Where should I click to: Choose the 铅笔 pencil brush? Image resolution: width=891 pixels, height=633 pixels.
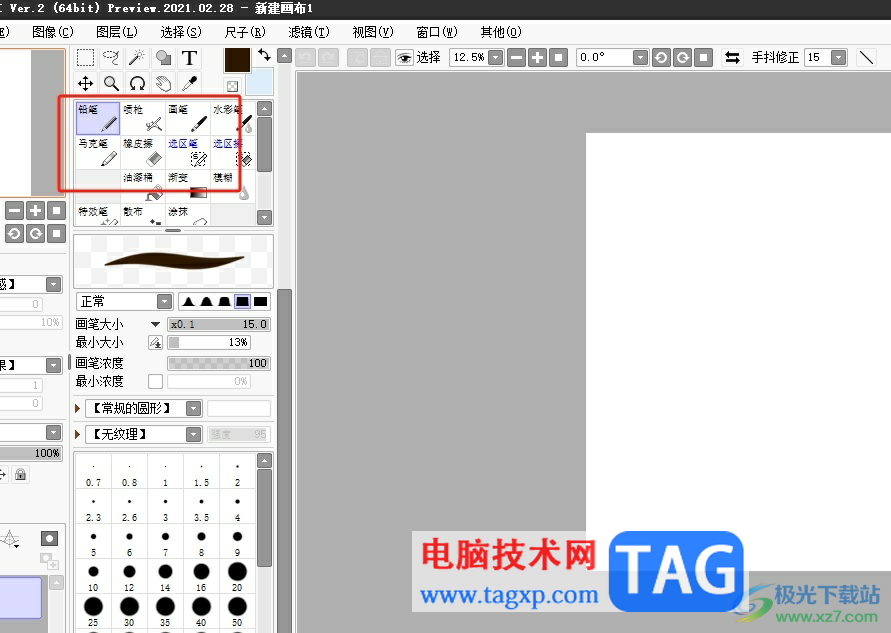click(97, 118)
